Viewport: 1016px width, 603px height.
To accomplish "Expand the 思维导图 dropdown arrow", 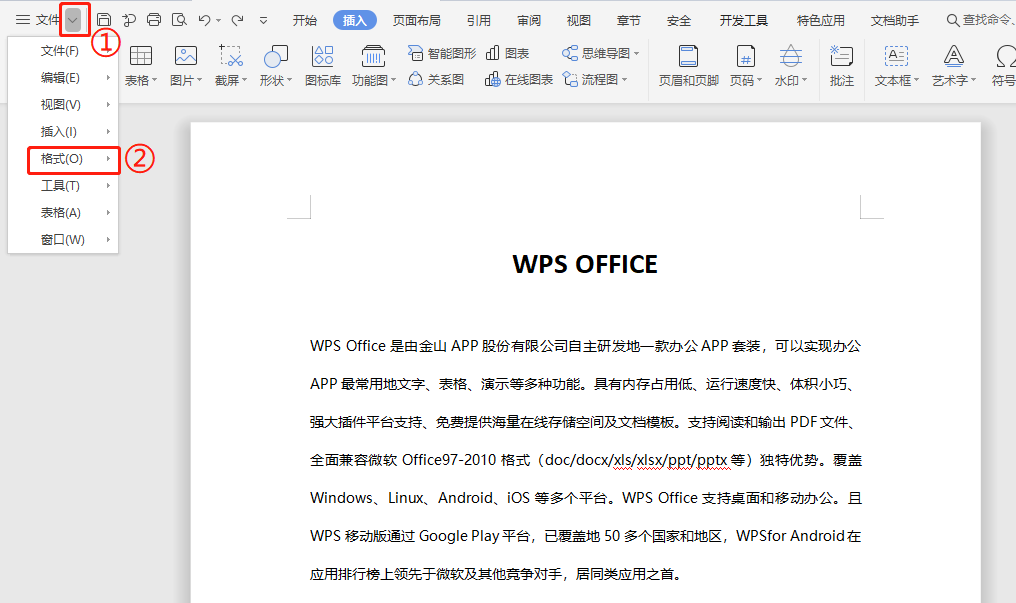I will pyautogui.click(x=636, y=53).
